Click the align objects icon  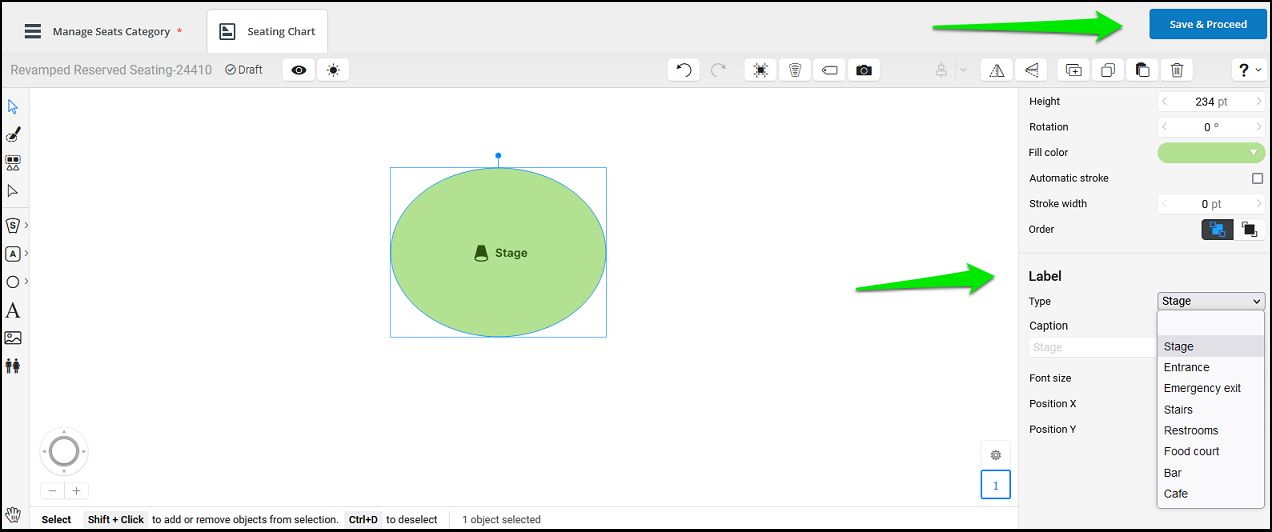[941, 70]
